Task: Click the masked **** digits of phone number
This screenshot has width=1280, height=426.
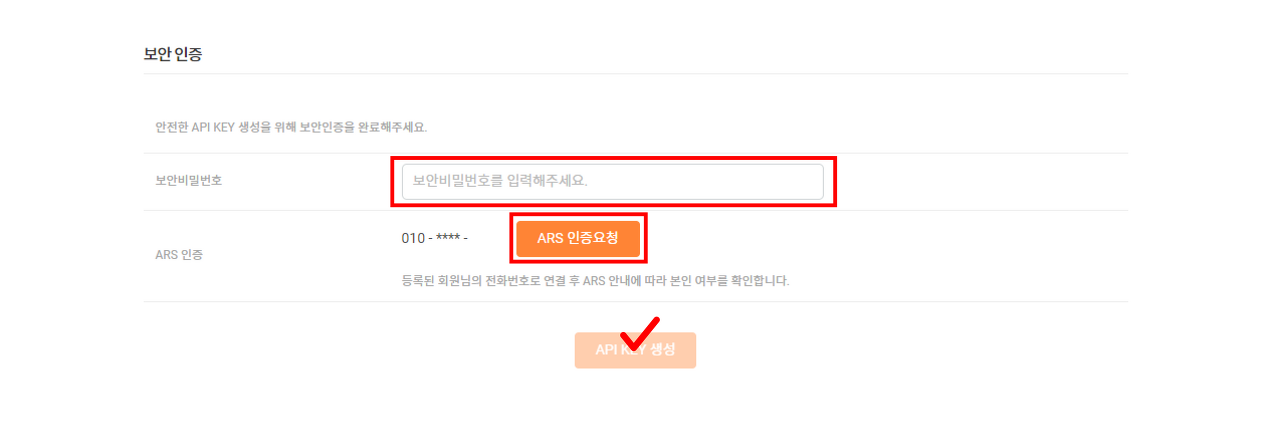Action: coord(447,238)
